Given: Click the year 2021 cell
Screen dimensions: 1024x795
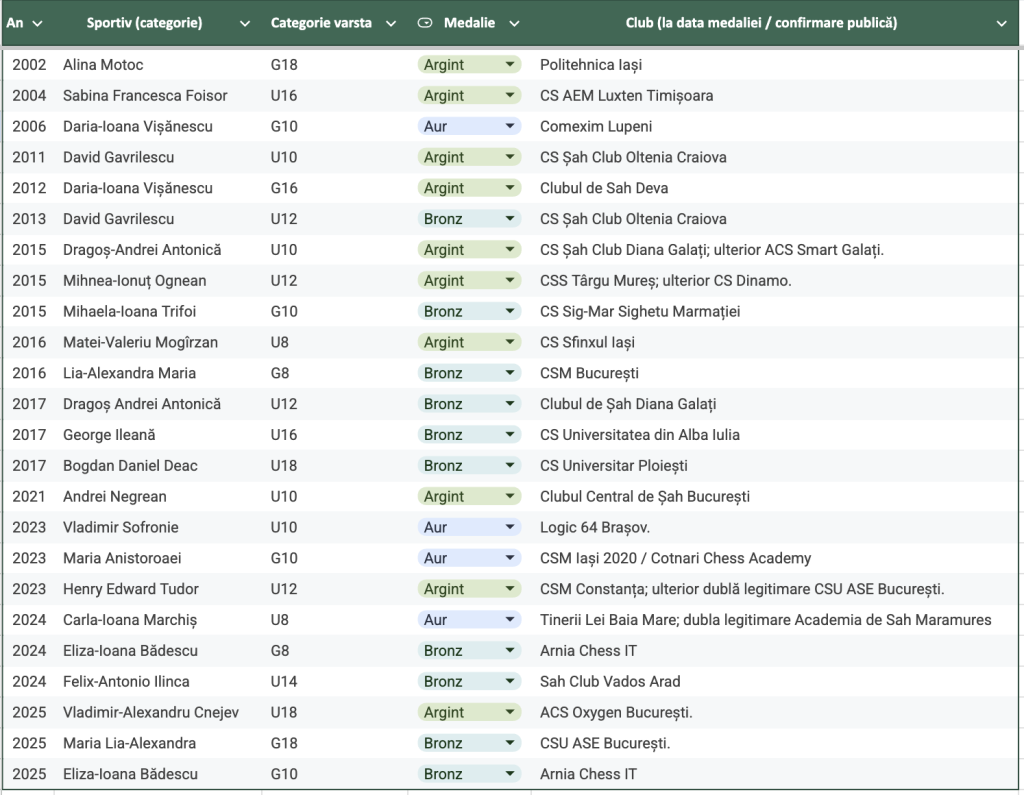Looking at the screenshot, I should (x=29, y=497).
